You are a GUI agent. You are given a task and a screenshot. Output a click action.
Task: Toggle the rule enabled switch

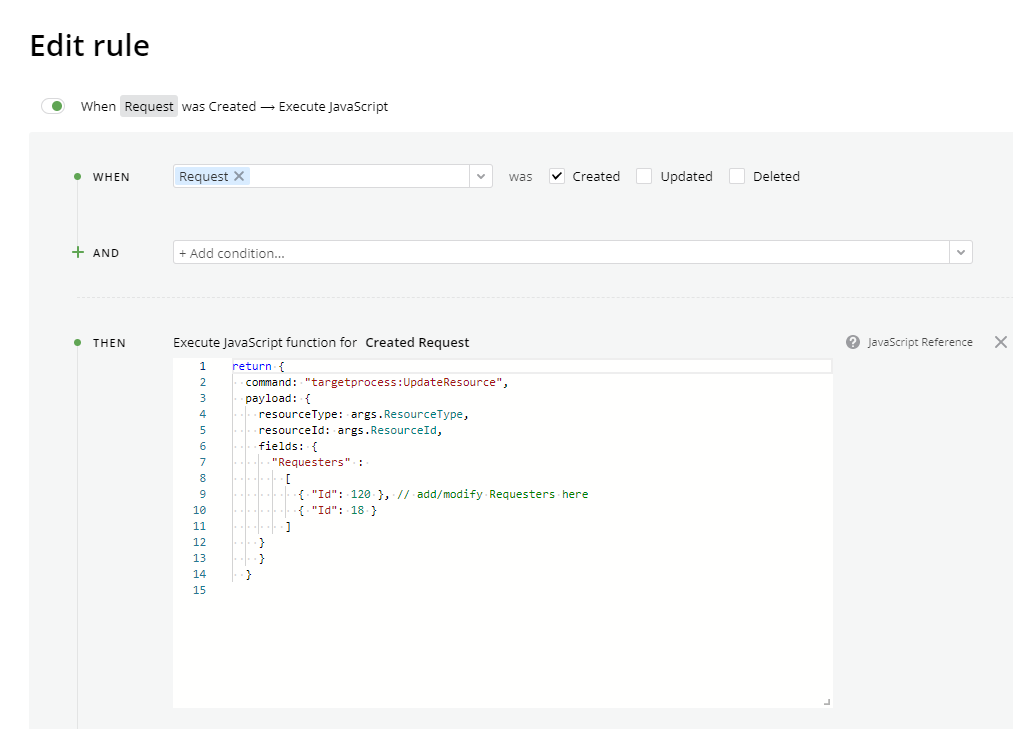click(53, 106)
